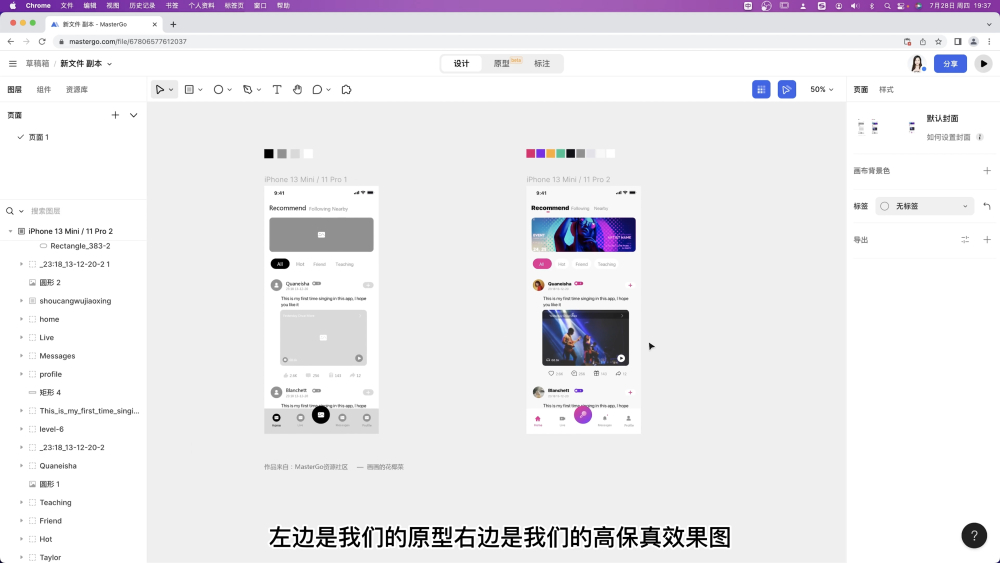Switch to 标注 annotation mode tab
Image resolution: width=1000 pixels, height=563 pixels.
point(541,64)
